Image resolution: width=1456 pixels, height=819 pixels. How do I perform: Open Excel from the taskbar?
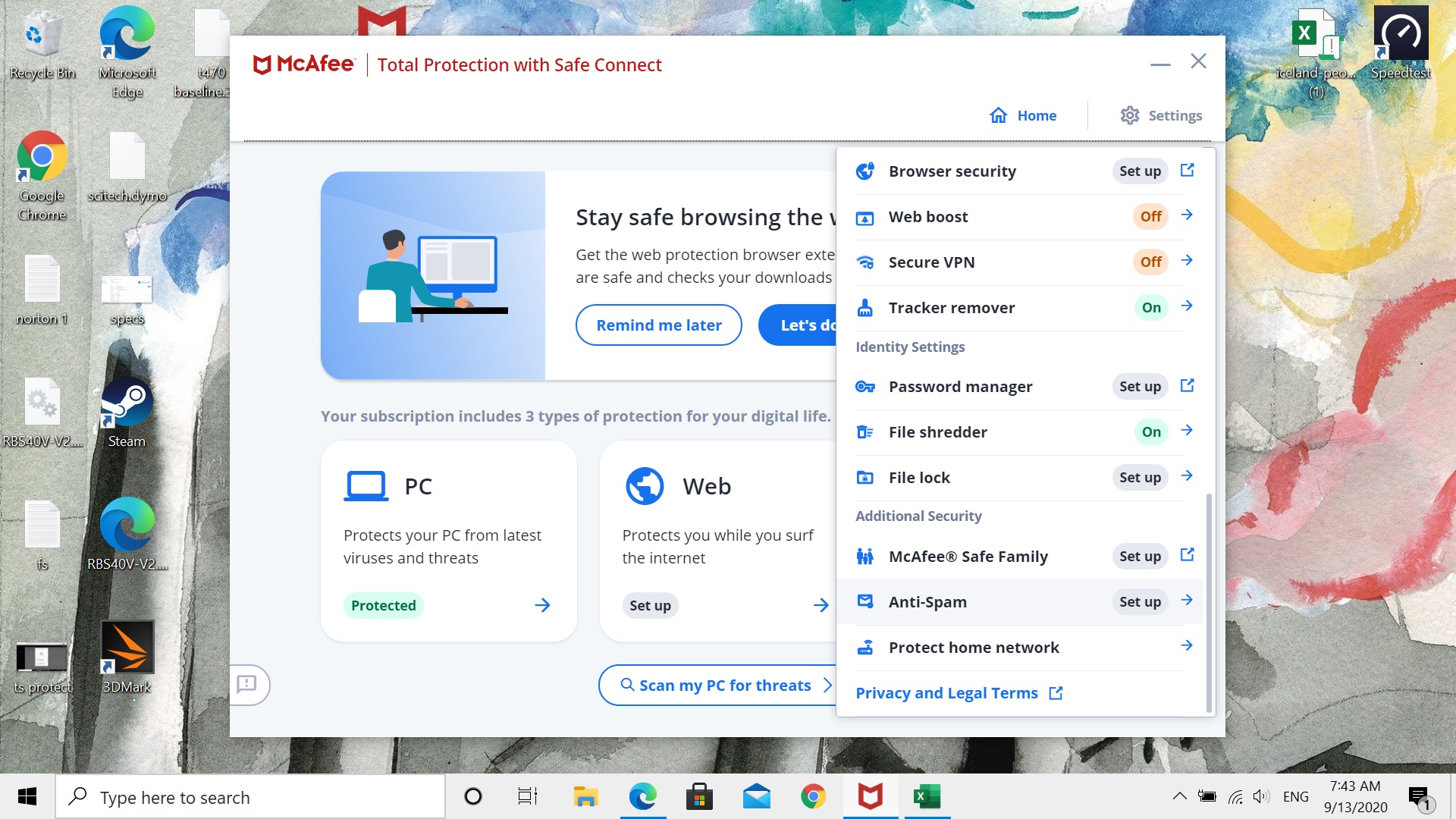point(926,797)
